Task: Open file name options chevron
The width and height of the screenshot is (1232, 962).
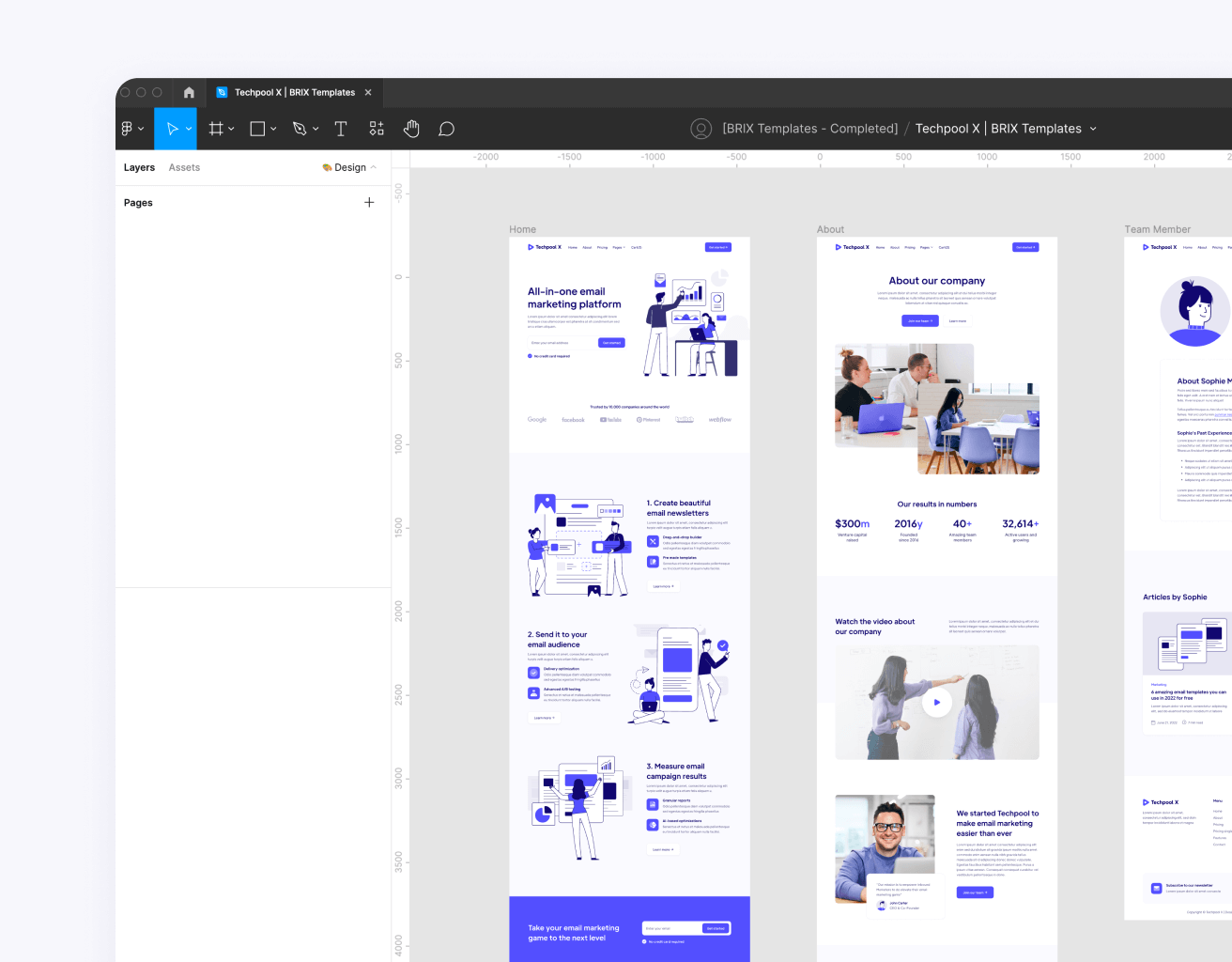Action: tap(1093, 129)
